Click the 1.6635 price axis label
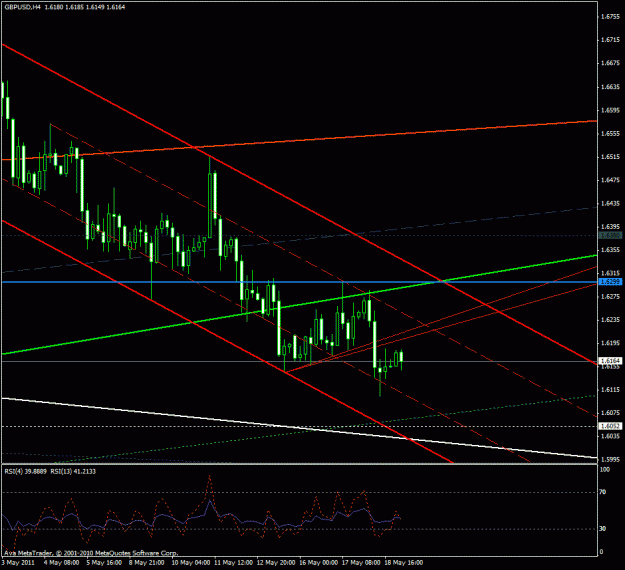The height and width of the screenshot is (570, 625). (610, 87)
